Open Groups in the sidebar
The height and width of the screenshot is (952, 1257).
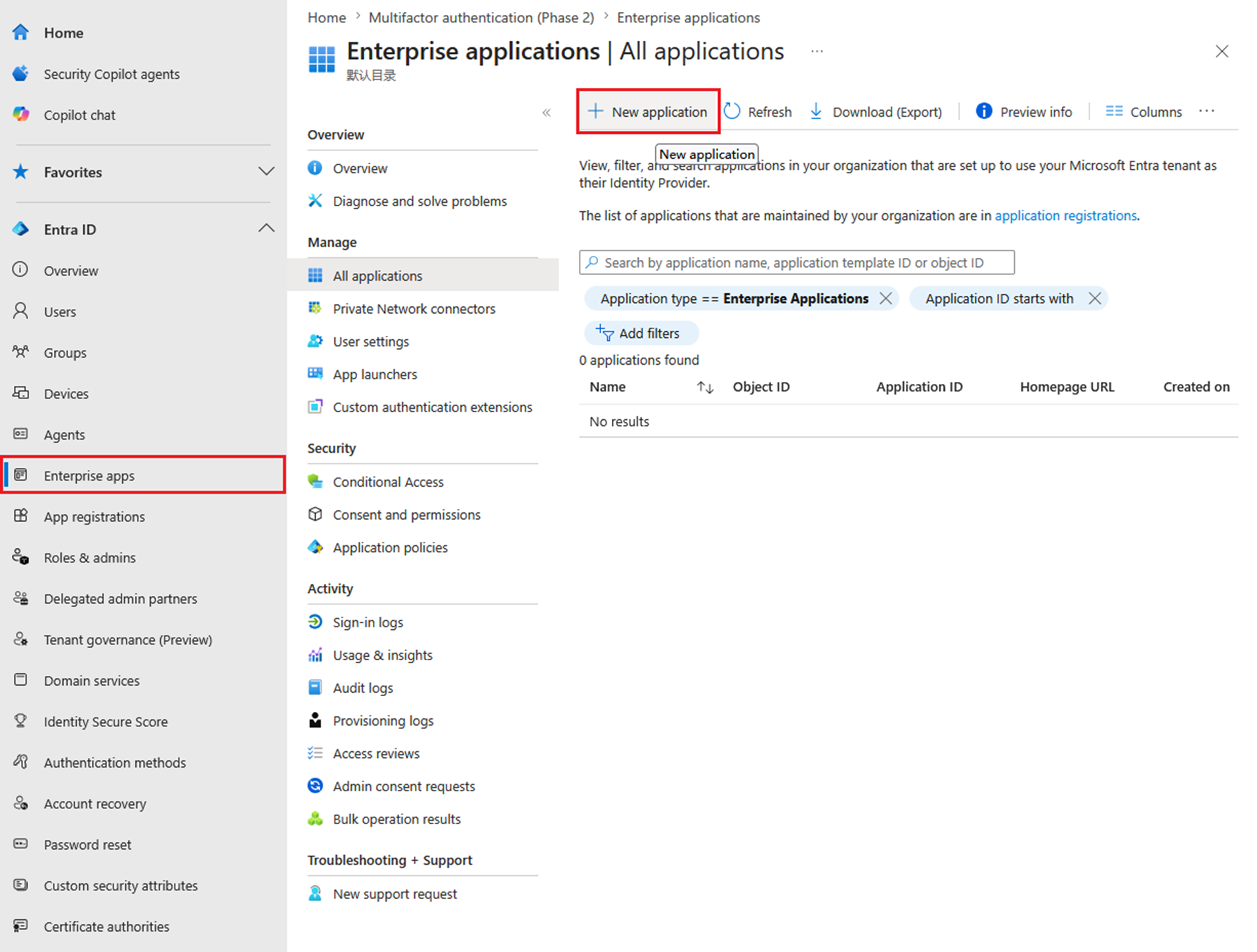(65, 352)
